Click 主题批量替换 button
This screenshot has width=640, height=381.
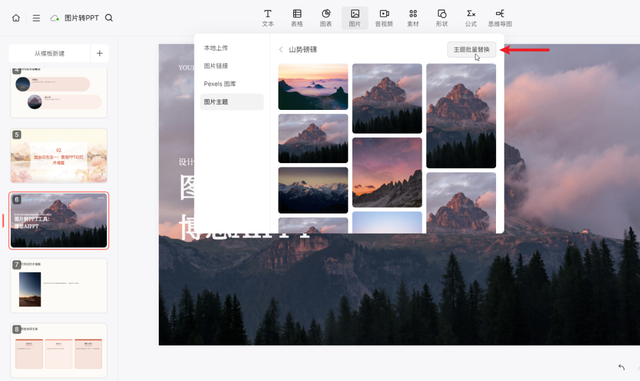point(471,49)
